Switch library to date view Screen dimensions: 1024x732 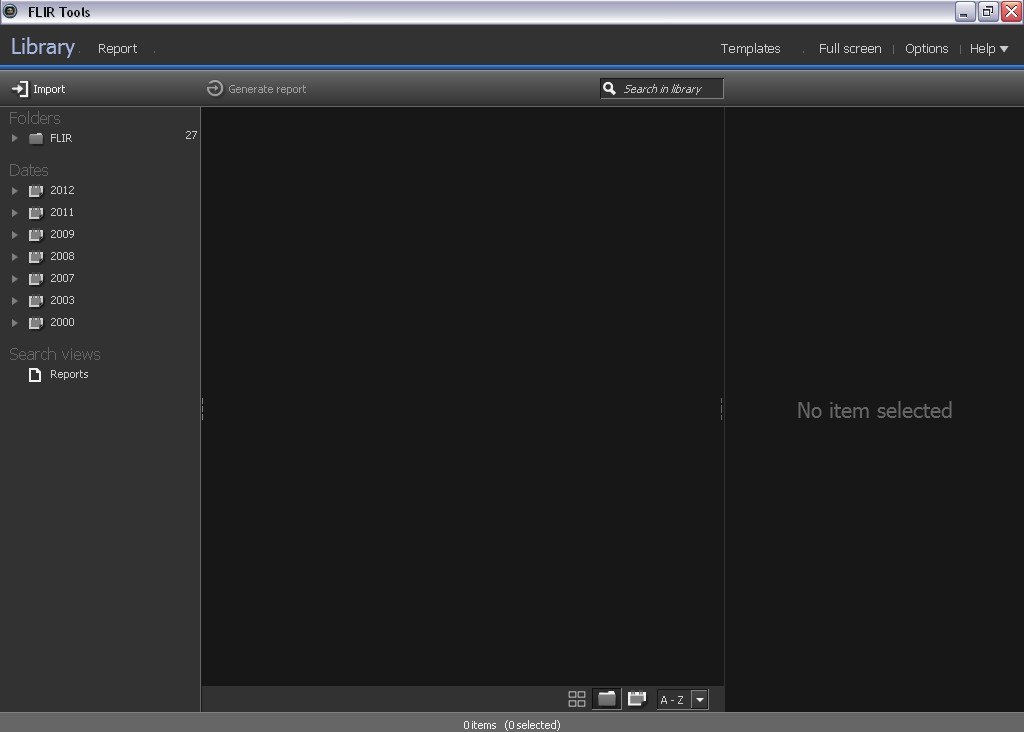pos(637,699)
